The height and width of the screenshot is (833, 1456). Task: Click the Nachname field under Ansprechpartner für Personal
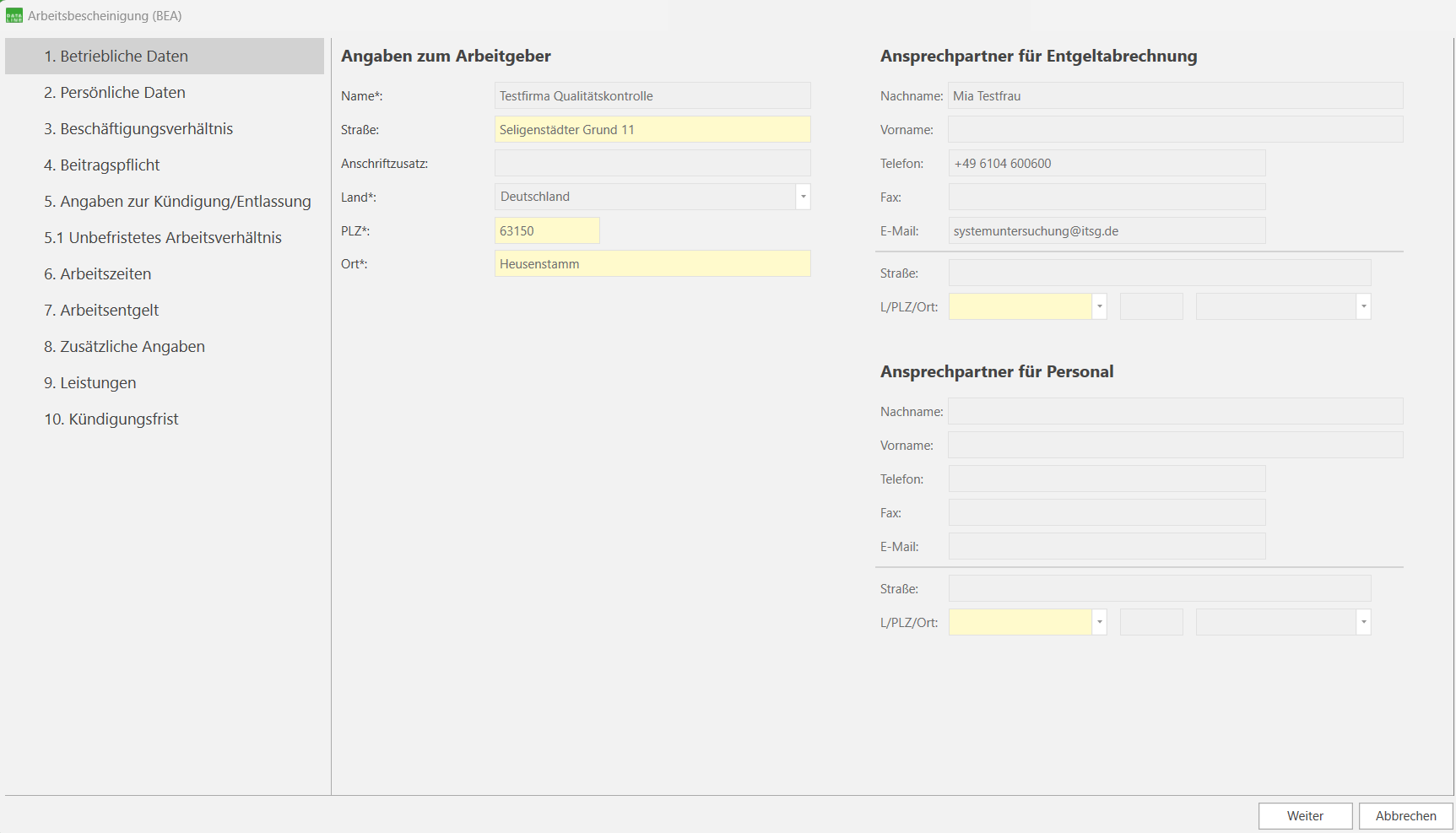point(1175,411)
